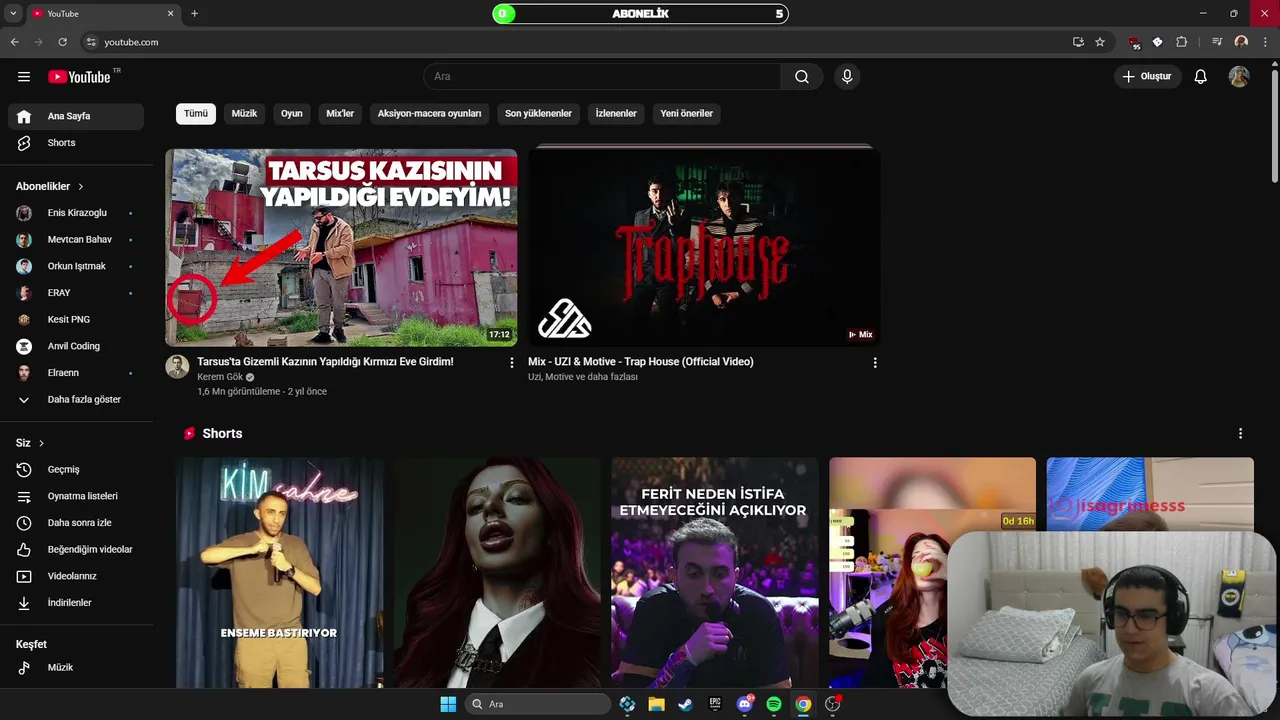
Task: Click the browser back arrow
Action: tap(14, 42)
